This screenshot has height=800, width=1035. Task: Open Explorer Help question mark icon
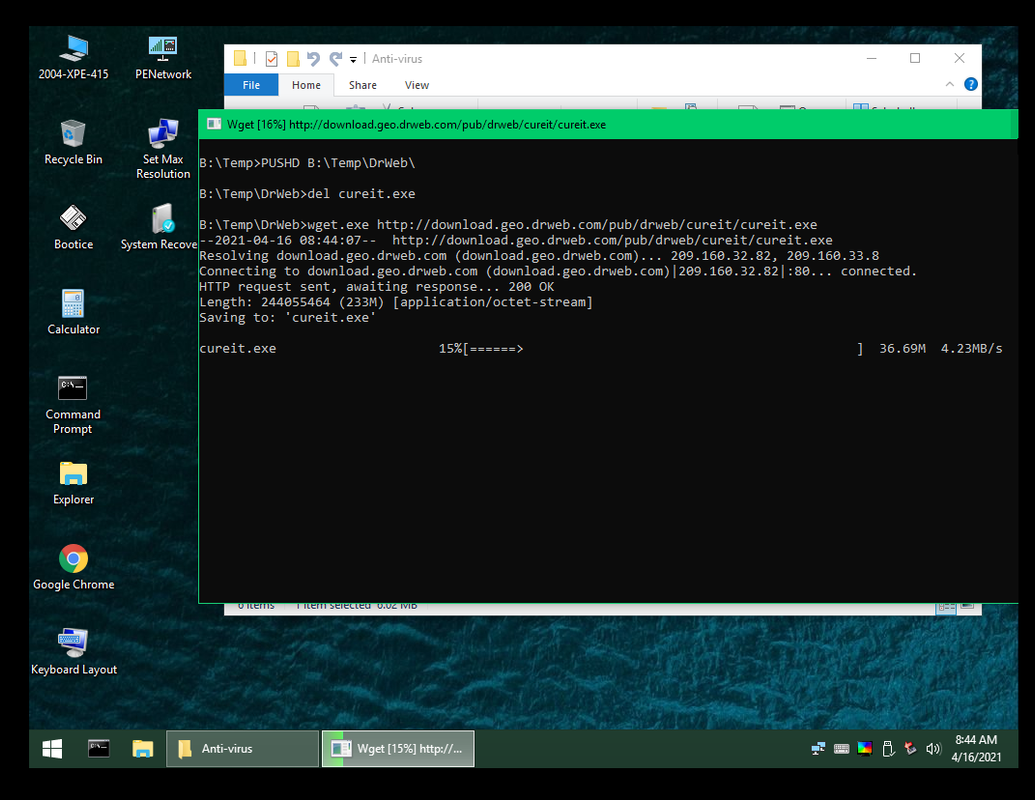pyautogui.click(x=971, y=84)
